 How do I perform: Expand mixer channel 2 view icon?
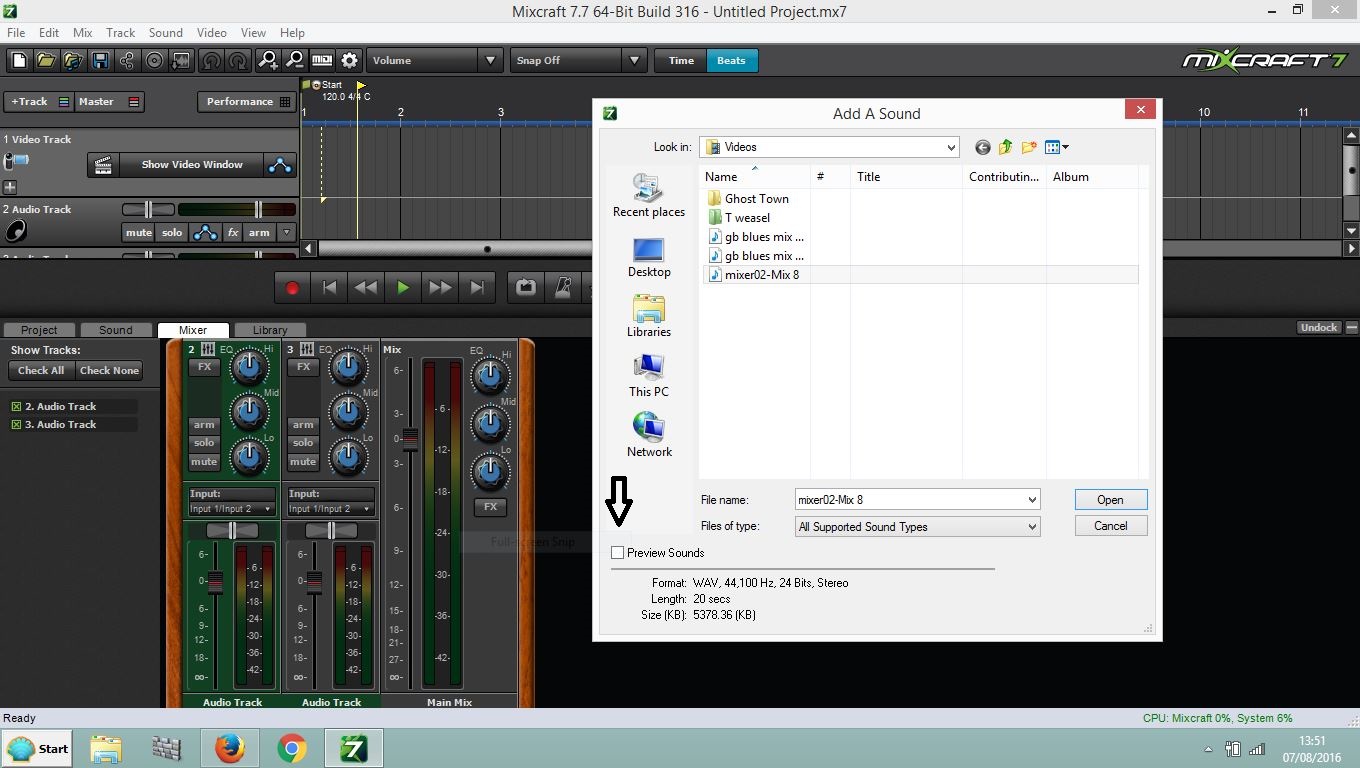208,349
